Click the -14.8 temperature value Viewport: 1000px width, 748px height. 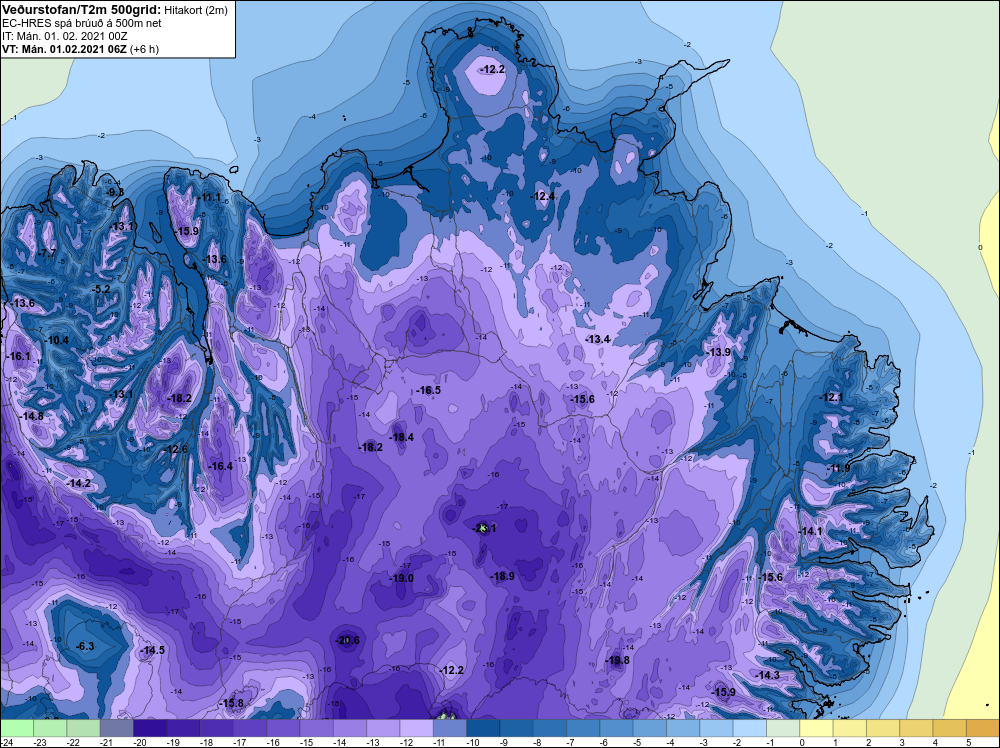coord(31,416)
